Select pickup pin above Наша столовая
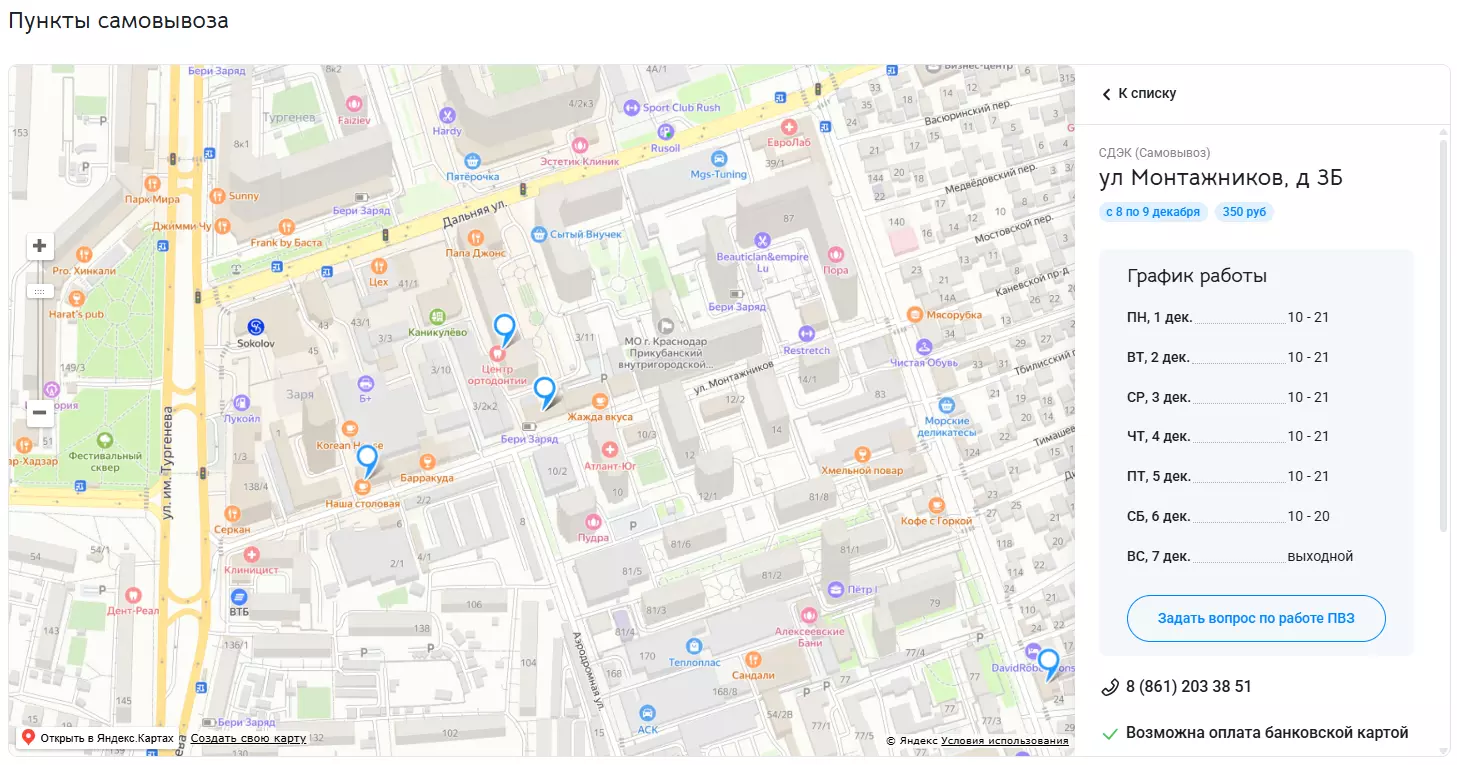The image size is (1457, 765). [367, 458]
